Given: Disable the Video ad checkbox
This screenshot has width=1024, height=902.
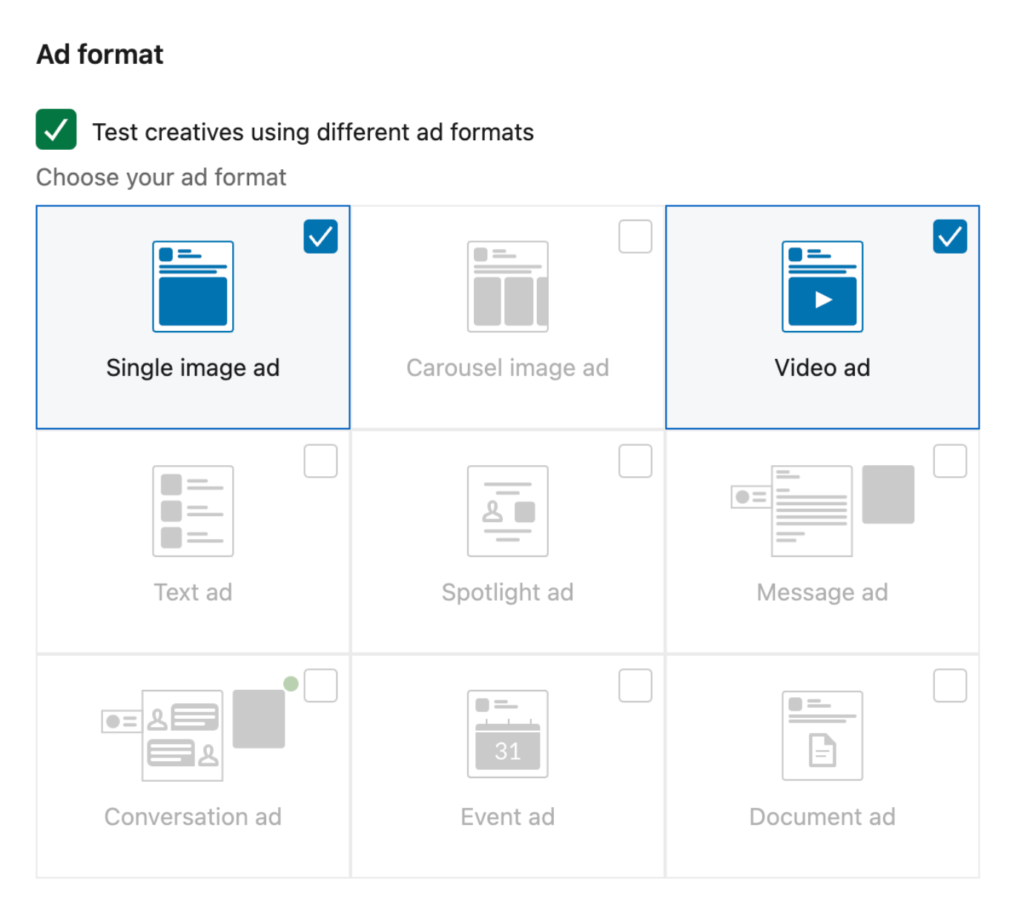Looking at the screenshot, I should click(x=949, y=236).
